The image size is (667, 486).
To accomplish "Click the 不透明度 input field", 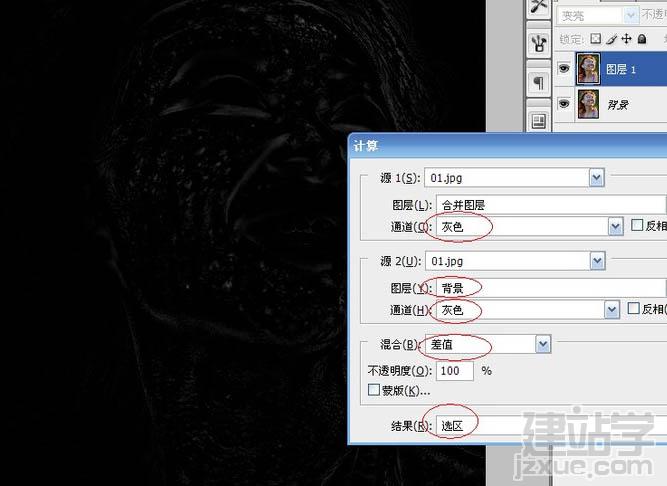I will coord(454,371).
